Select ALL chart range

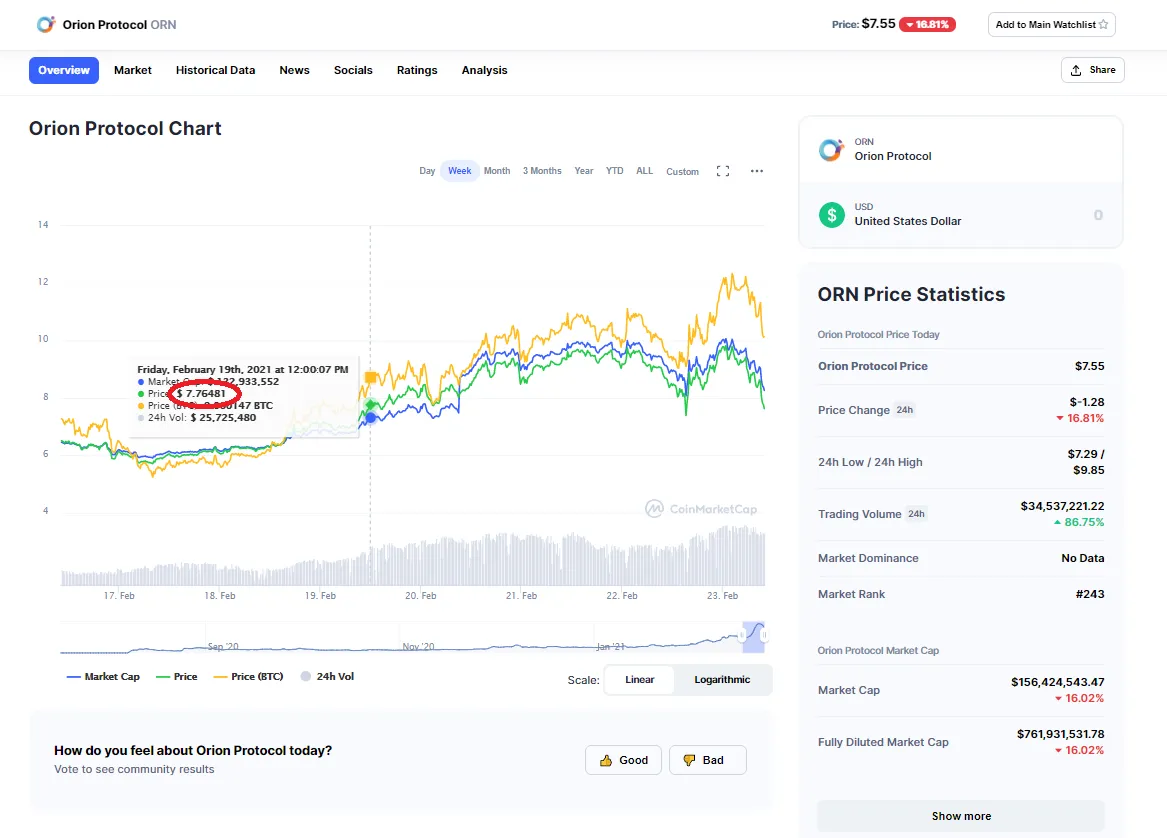coord(645,171)
